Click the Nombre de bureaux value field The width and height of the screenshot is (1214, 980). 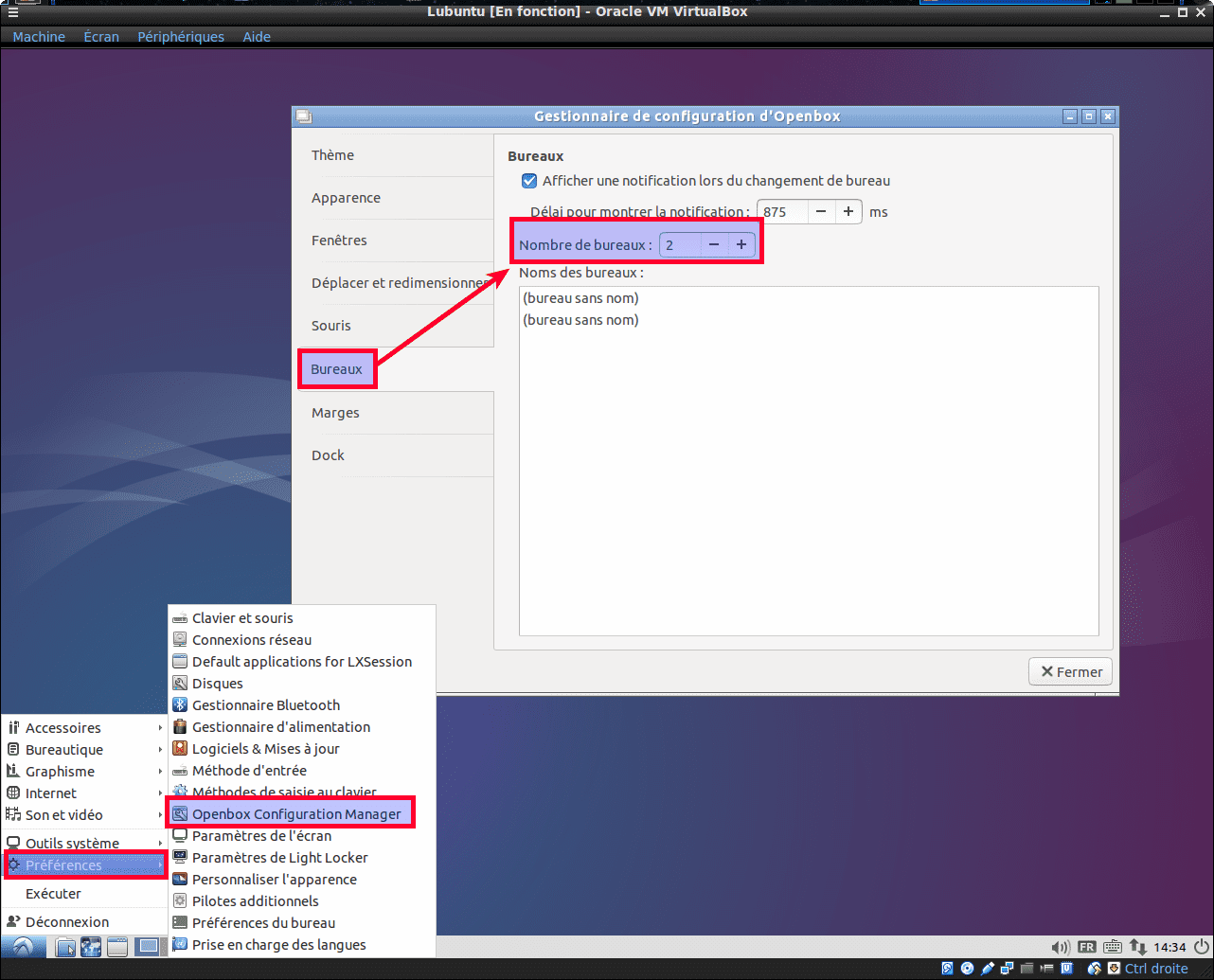click(680, 245)
